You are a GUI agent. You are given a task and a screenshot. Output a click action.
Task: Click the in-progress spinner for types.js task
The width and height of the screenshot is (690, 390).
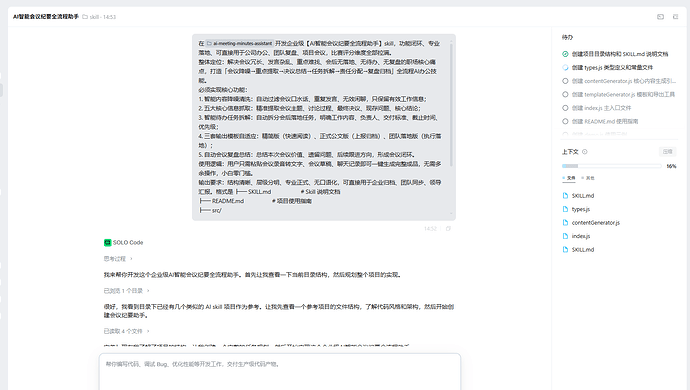click(x=565, y=67)
